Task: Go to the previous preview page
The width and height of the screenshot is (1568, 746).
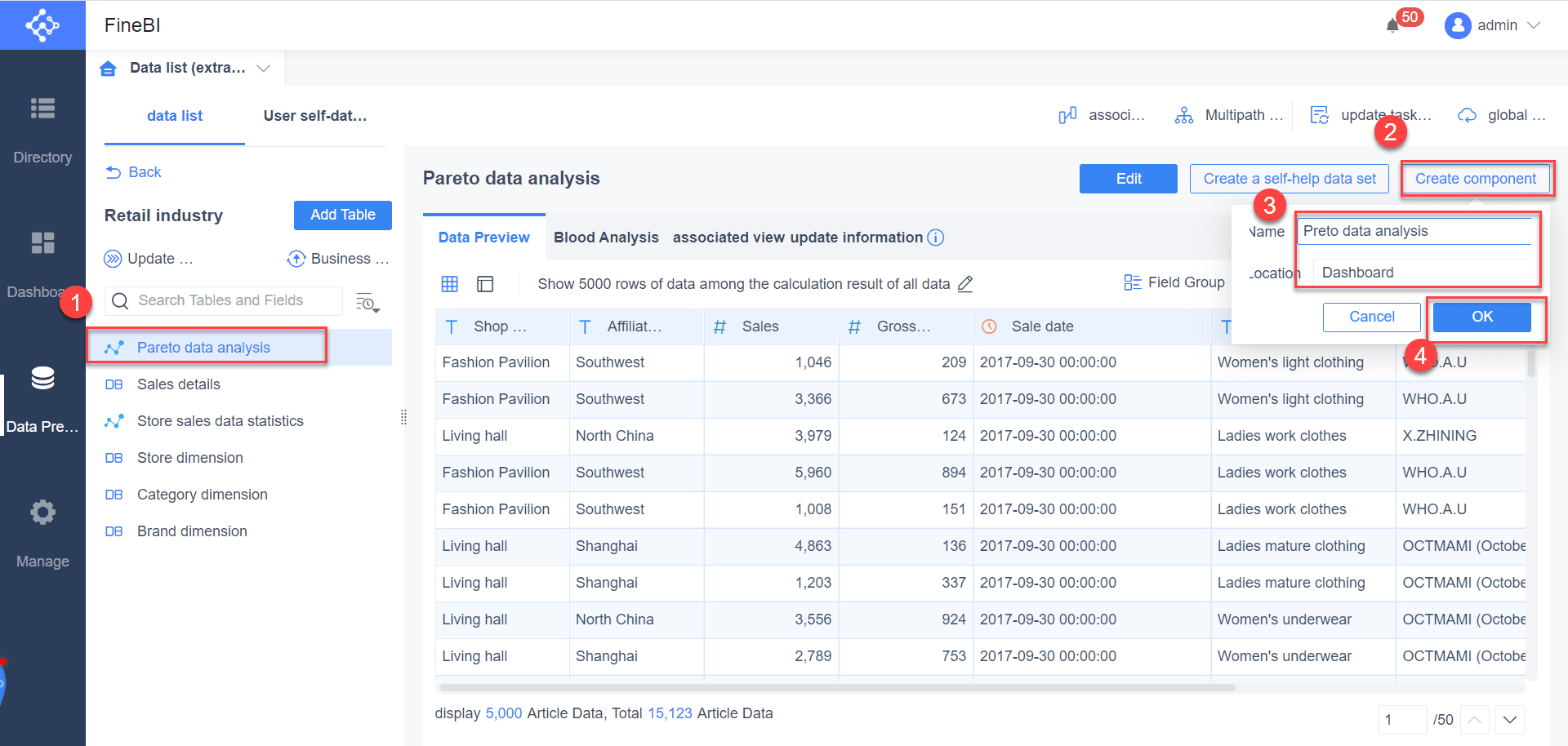Action: click(1475, 720)
